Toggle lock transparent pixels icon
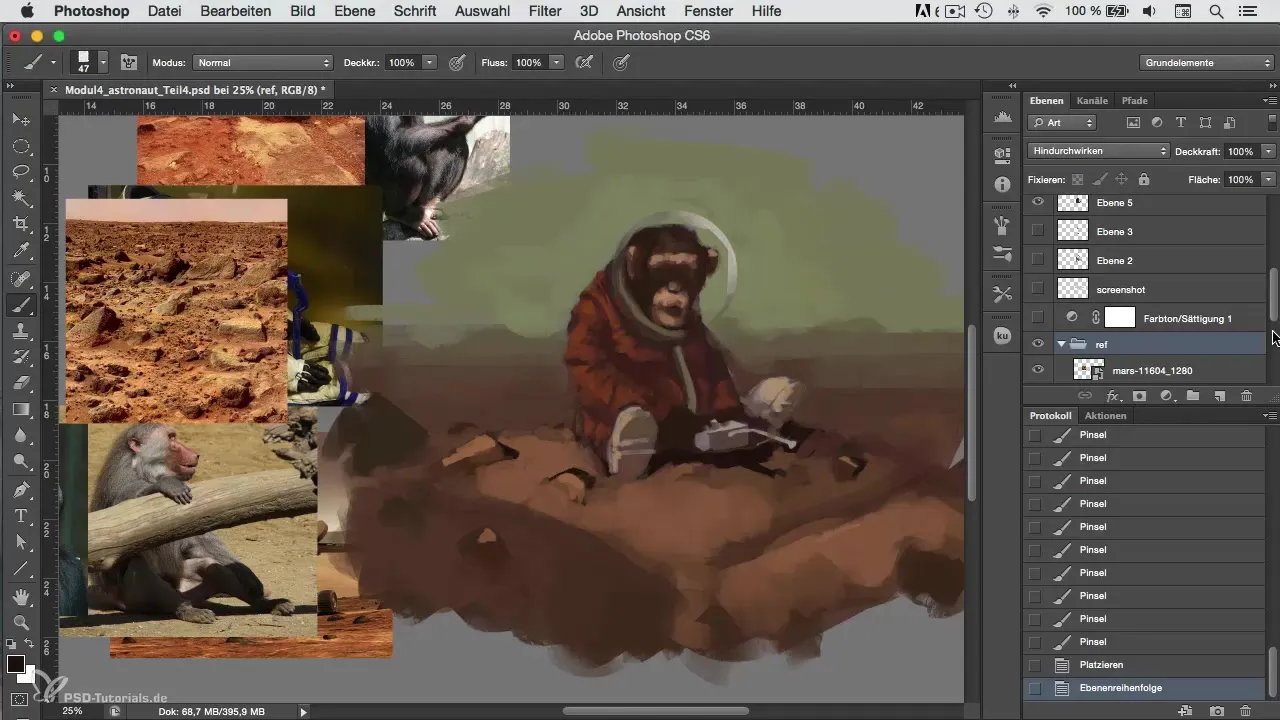 [x=1077, y=179]
